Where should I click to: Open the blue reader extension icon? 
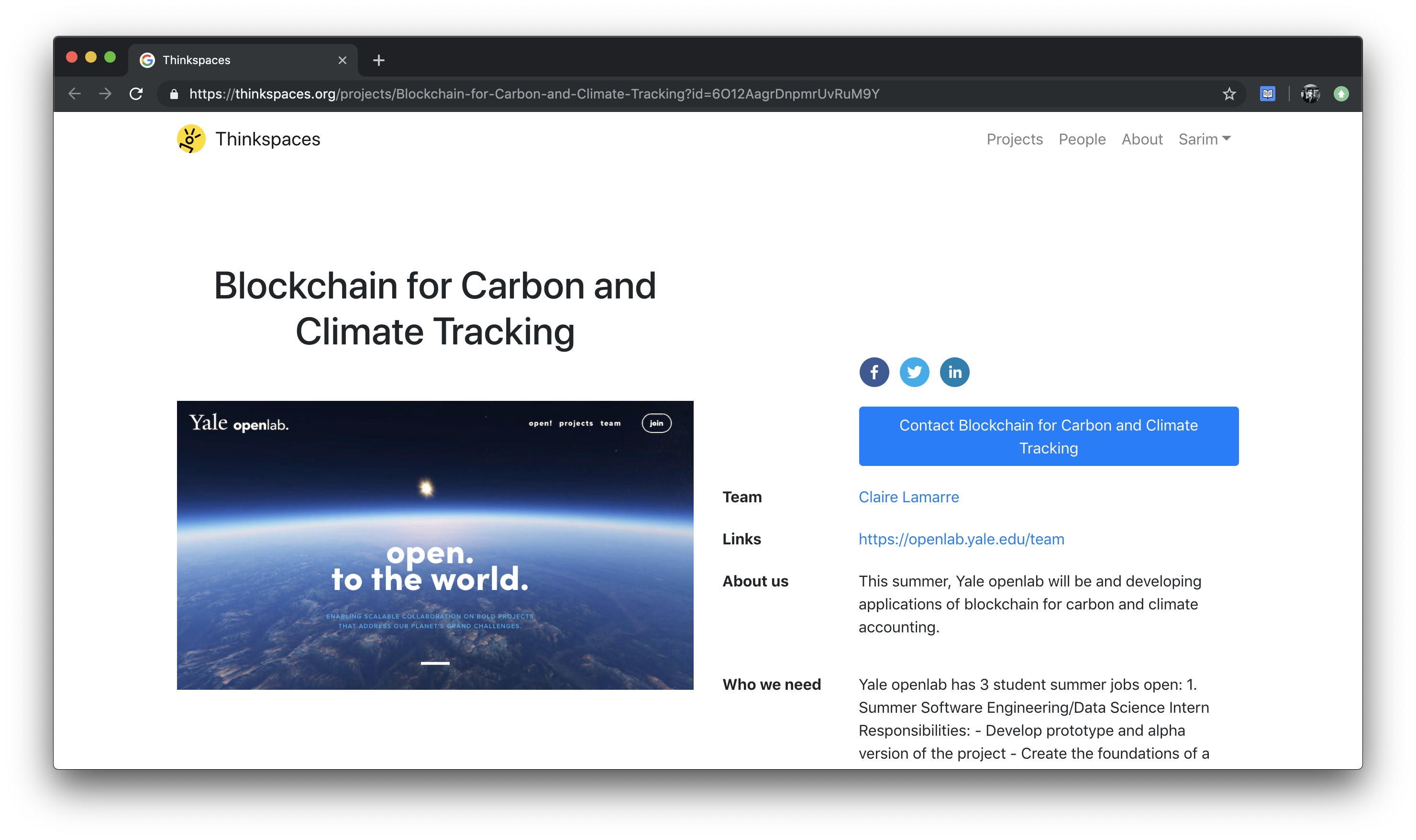1267,94
